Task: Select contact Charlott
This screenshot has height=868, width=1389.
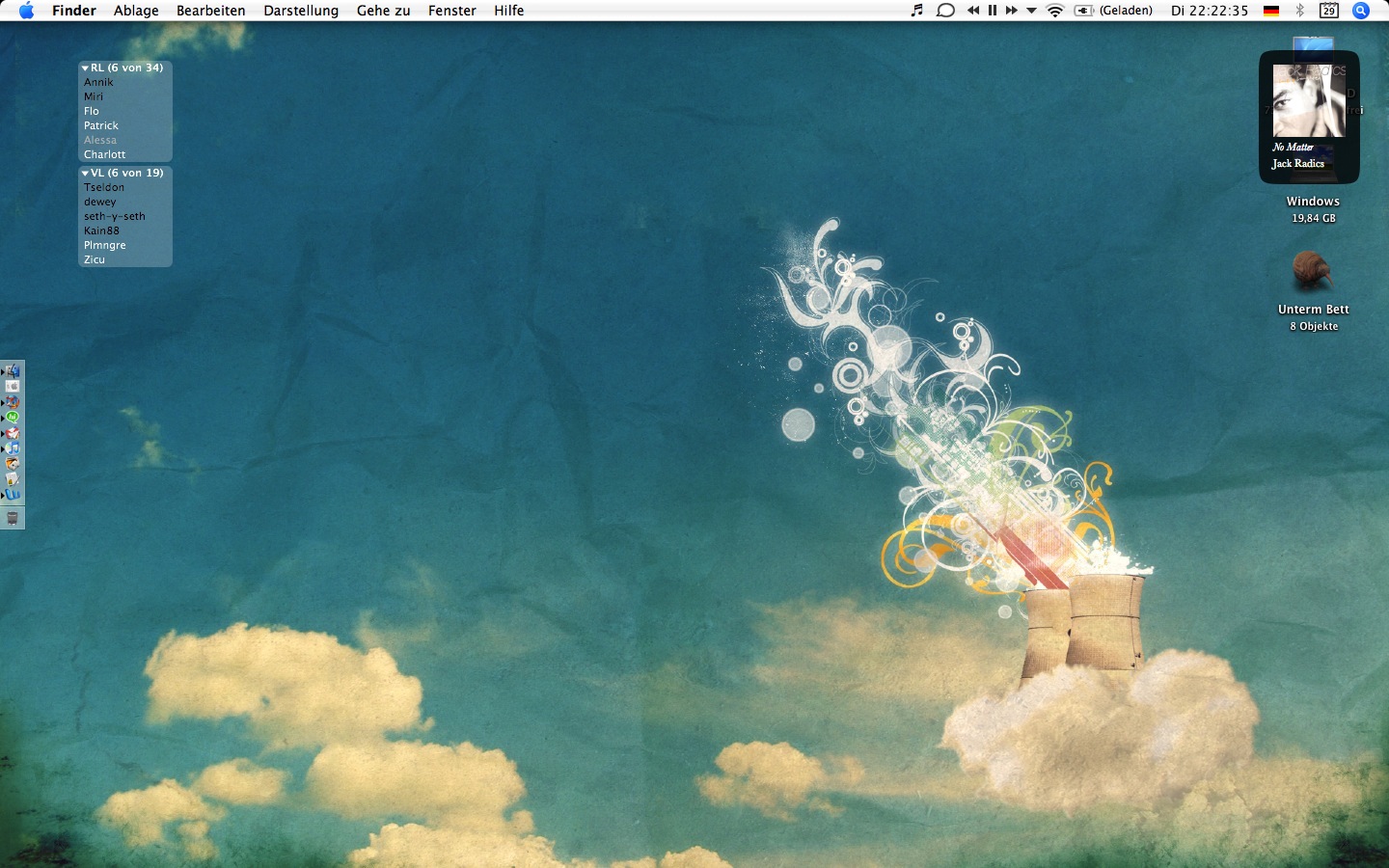Action: point(104,154)
